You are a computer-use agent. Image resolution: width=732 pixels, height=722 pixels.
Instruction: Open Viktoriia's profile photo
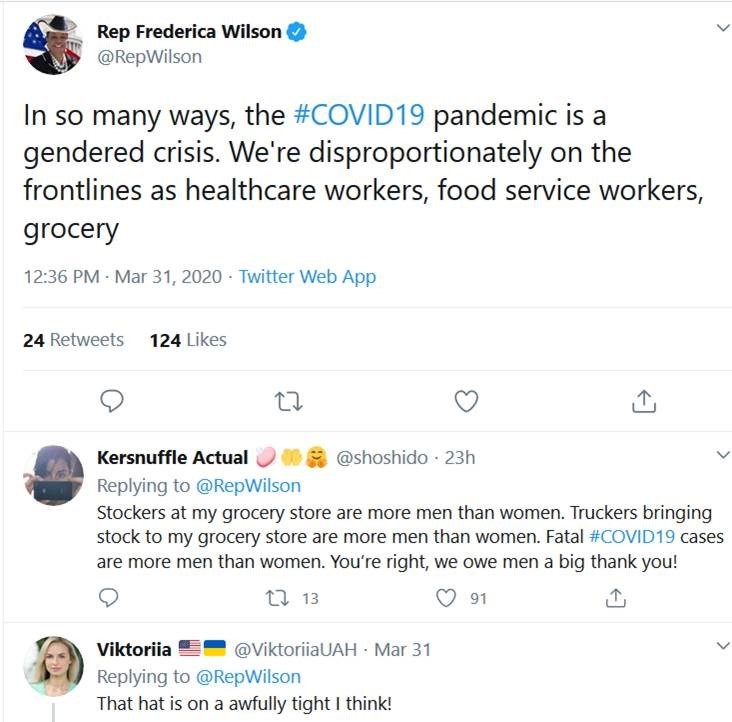coord(52,667)
